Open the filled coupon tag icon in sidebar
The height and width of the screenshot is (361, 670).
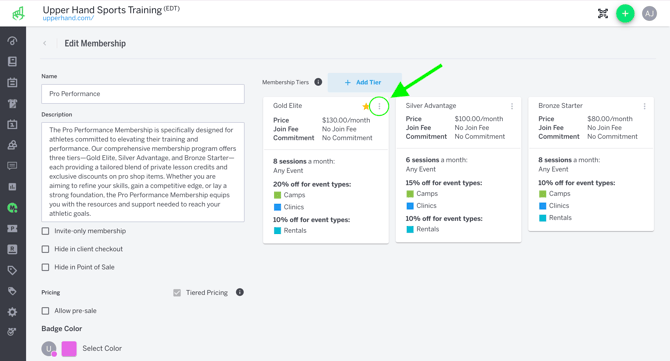click(x=12, y=291)
